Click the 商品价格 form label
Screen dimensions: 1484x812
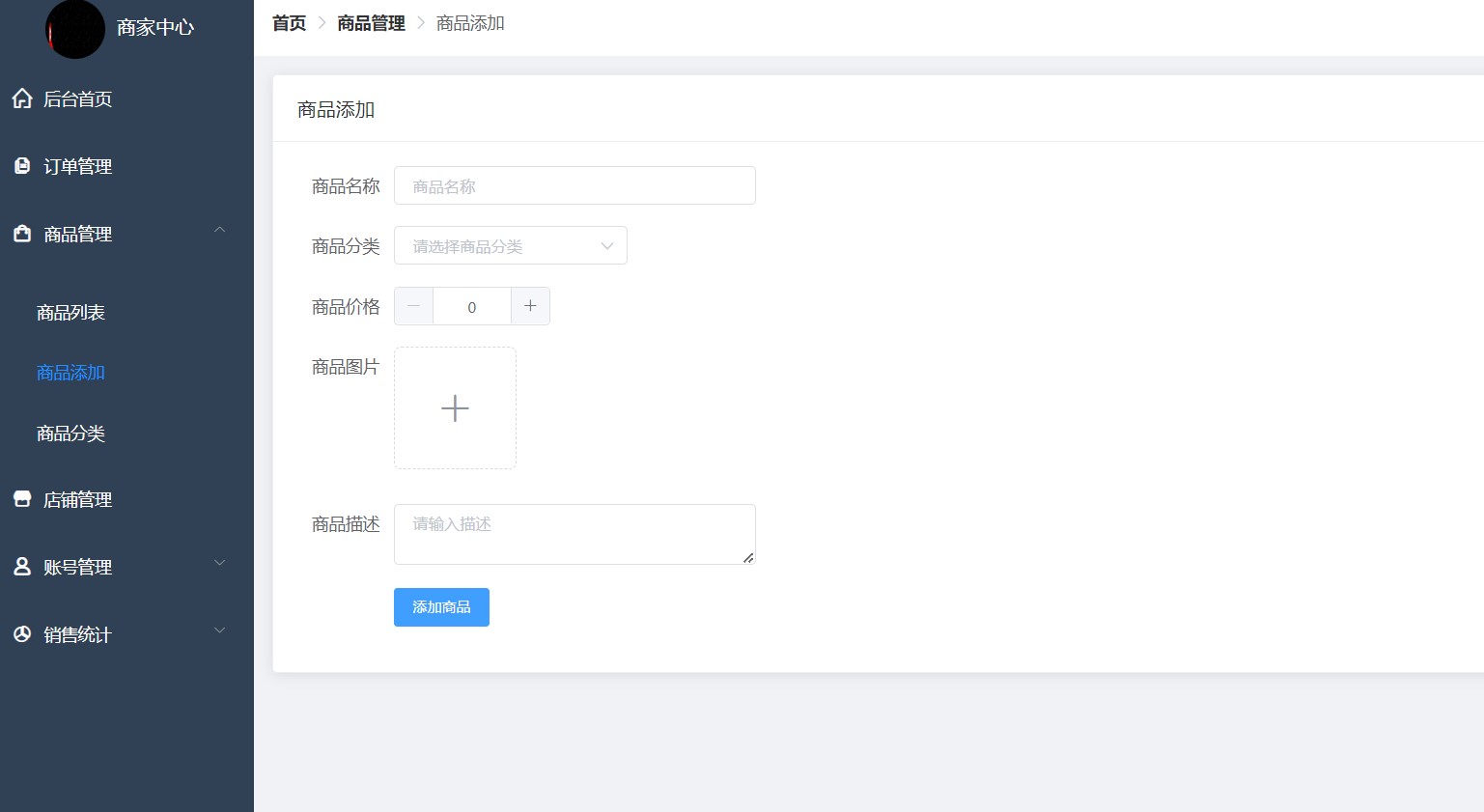346,307
